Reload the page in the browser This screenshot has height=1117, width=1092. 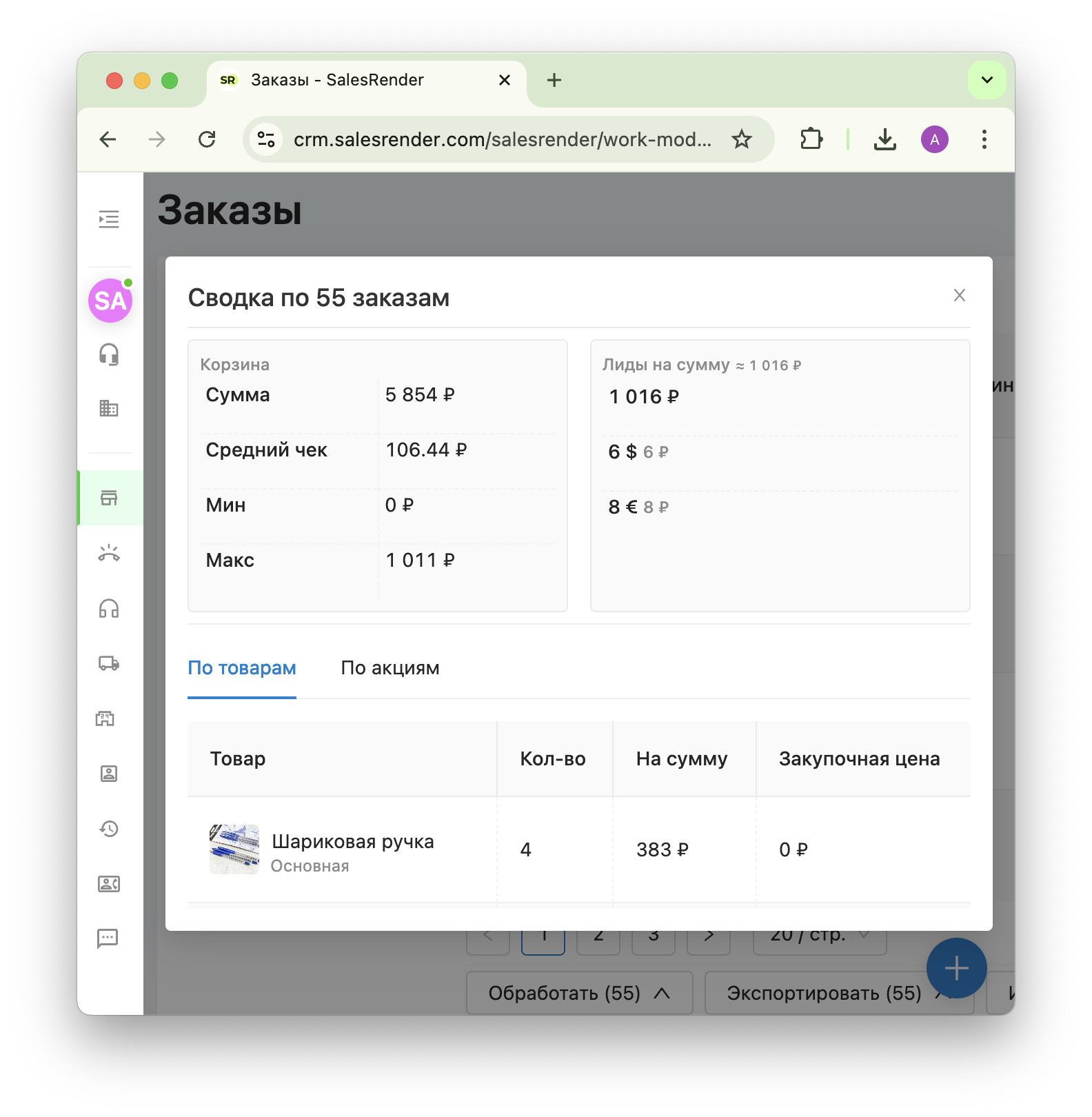(207, 139)
